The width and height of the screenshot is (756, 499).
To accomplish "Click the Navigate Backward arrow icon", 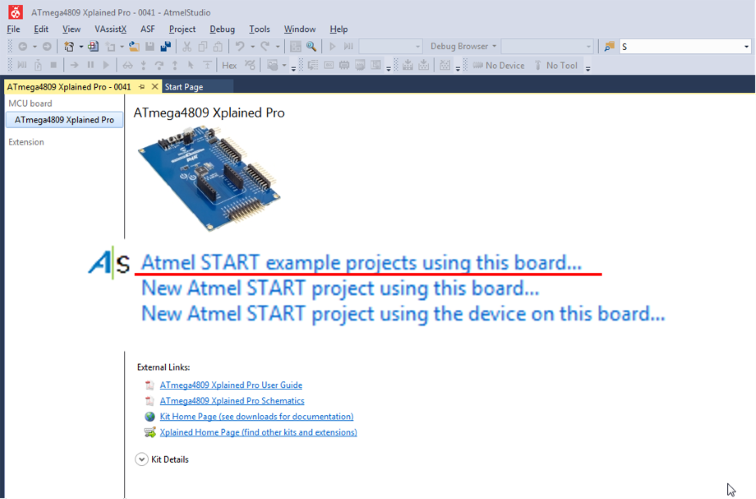I will coord(22,46).
